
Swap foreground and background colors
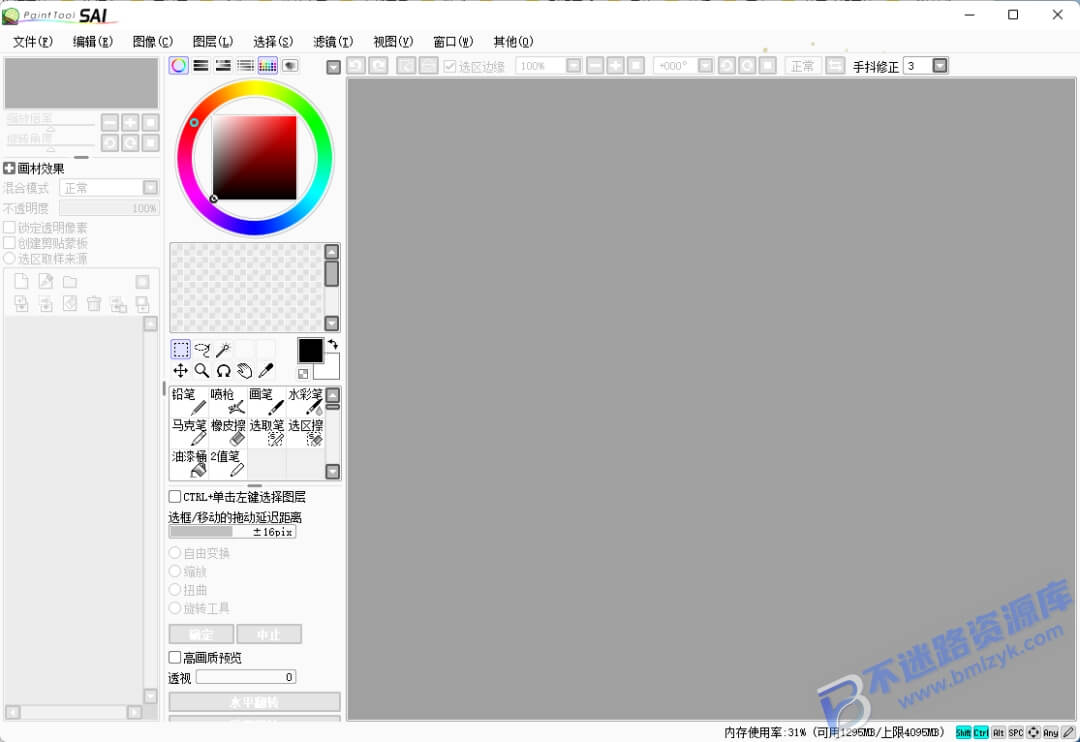[333, 344]
